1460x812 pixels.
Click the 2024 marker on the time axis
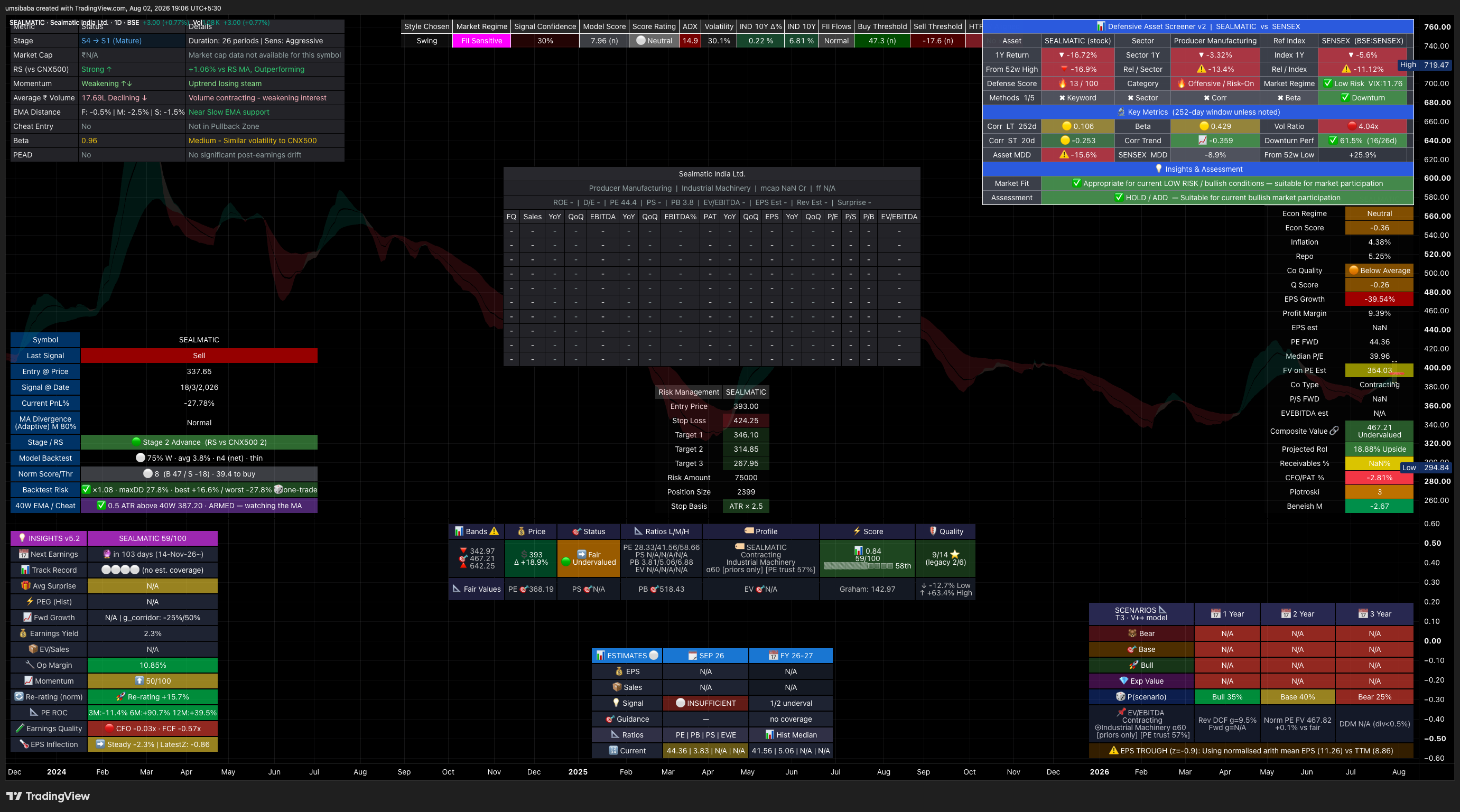57,772
